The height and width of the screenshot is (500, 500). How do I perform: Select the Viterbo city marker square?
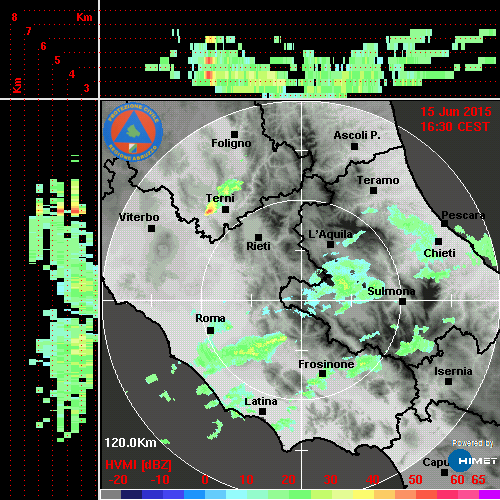(x=151, y=229)
